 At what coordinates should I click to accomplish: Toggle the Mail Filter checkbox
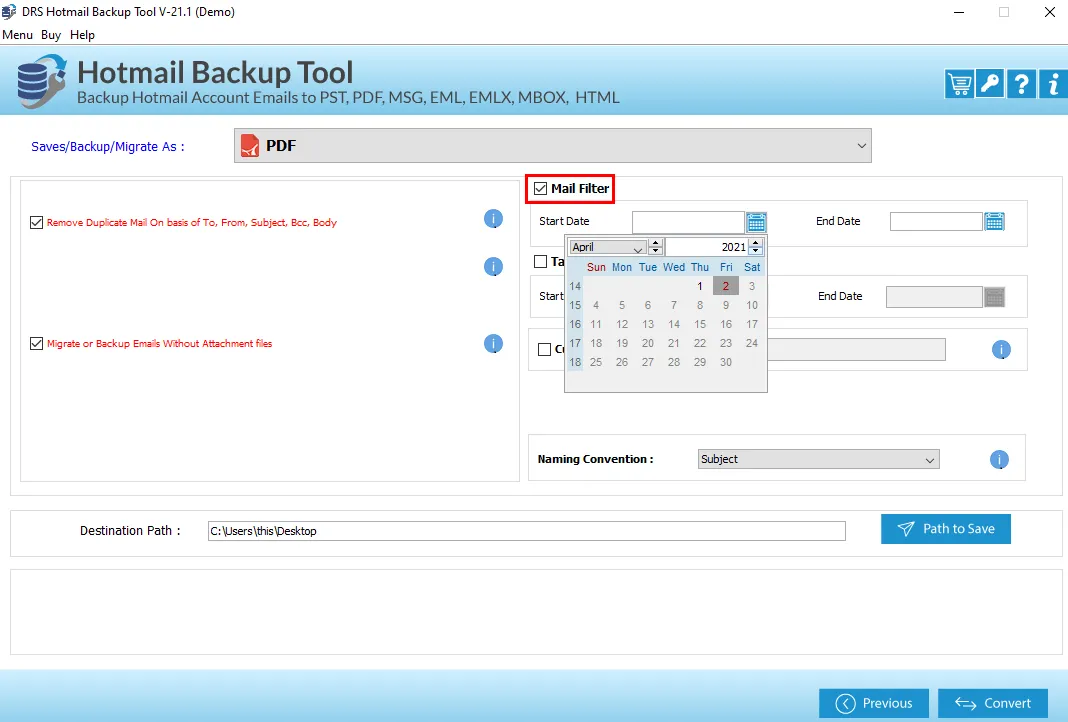[541, 189]
